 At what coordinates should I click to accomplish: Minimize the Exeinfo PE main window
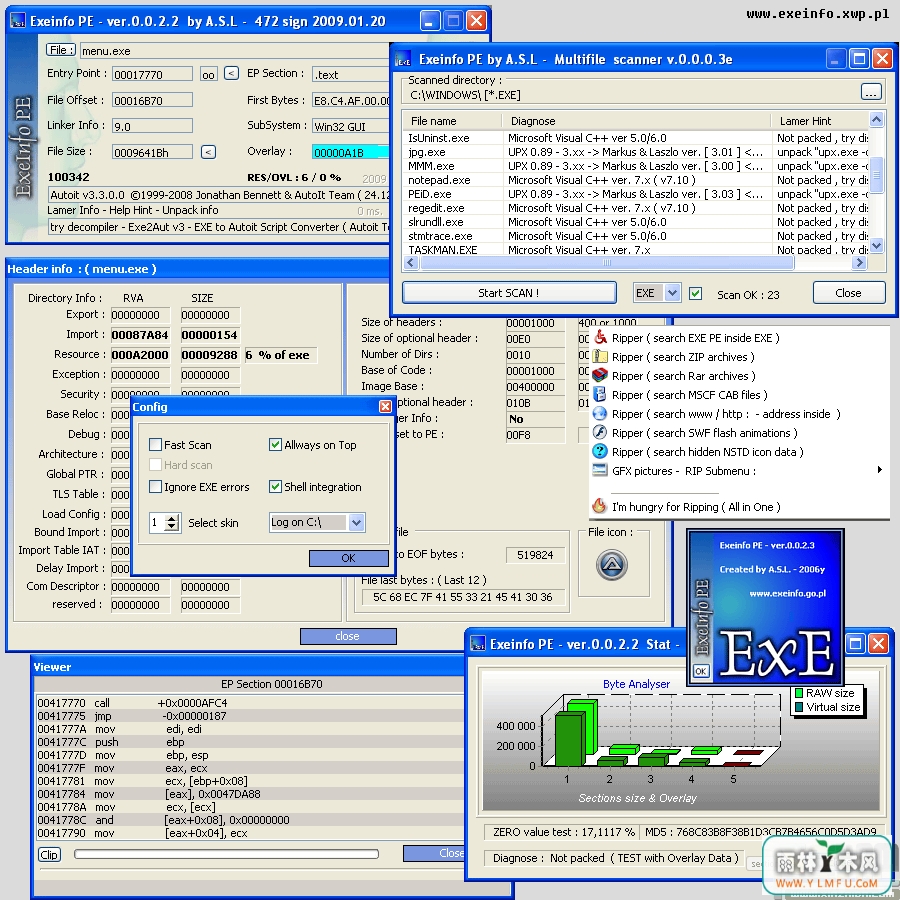click(430, 21)
